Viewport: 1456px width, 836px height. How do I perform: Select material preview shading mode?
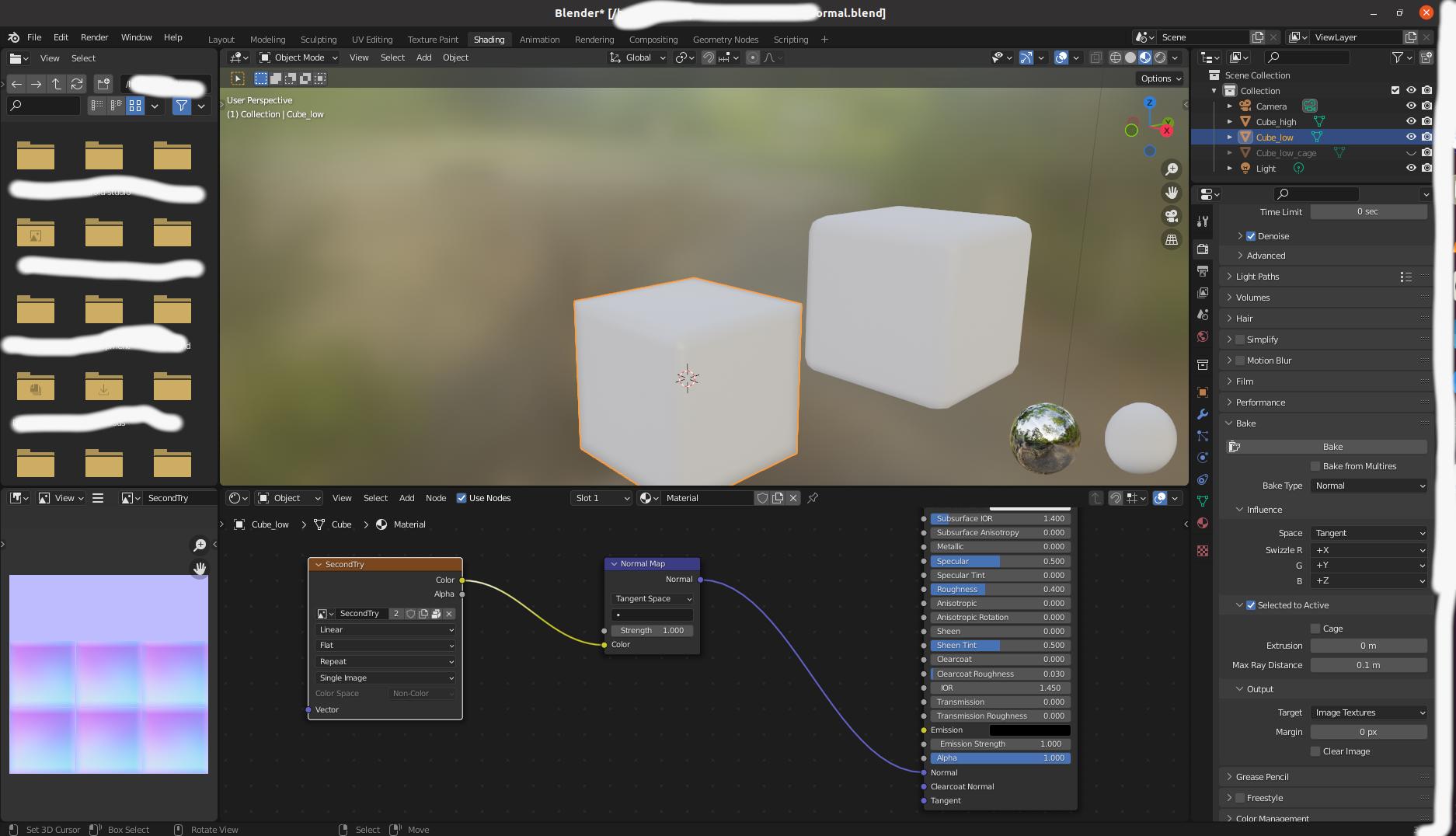(x=1145, y=57)
